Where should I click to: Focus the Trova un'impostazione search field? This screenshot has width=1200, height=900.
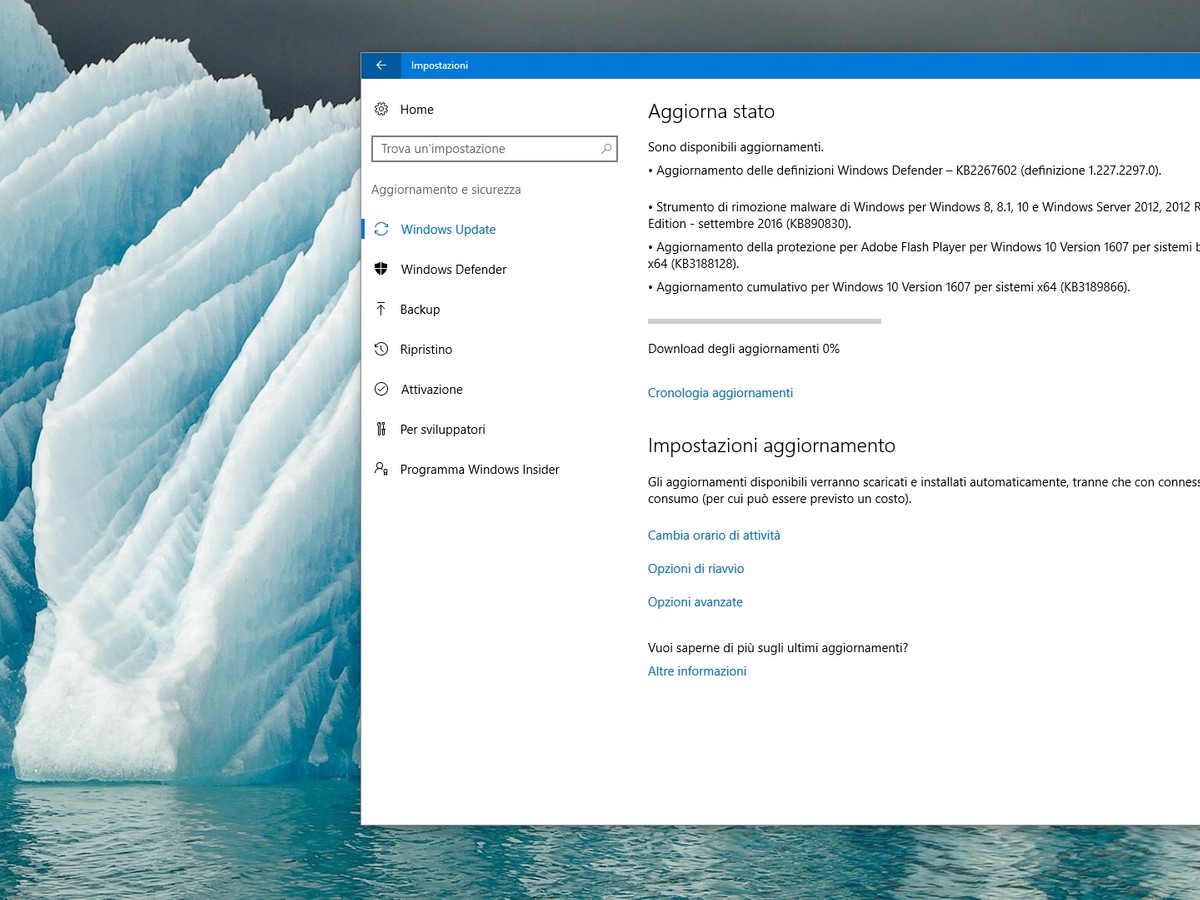485,149
